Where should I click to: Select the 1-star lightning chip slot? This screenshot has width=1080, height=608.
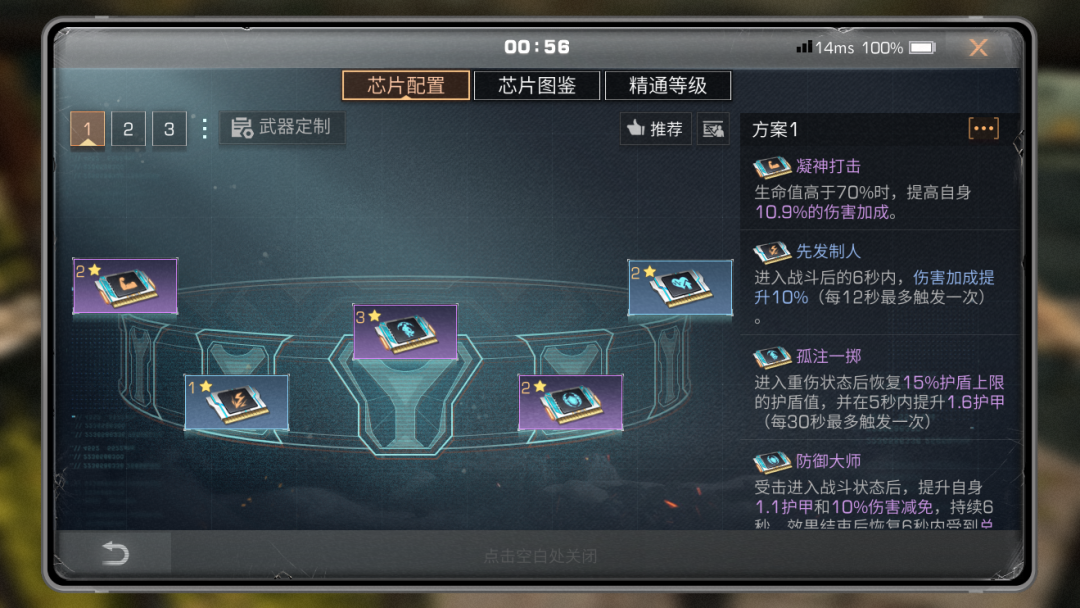point(236,402)
